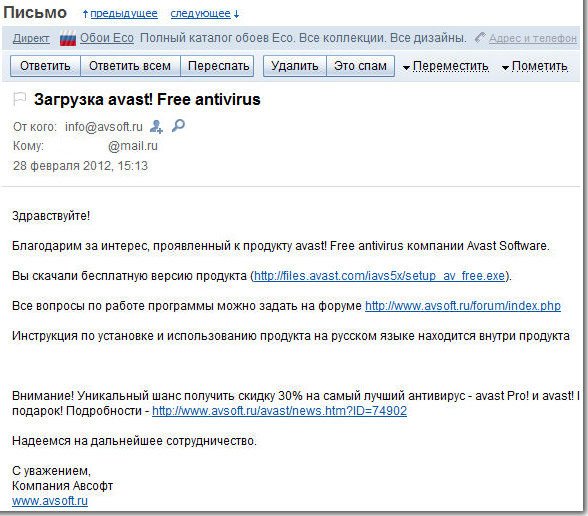Image resolution: width=588 pixels, height=516 pixels.
Task: Click the Russian flag ad icon
Action: coord(68,38)
